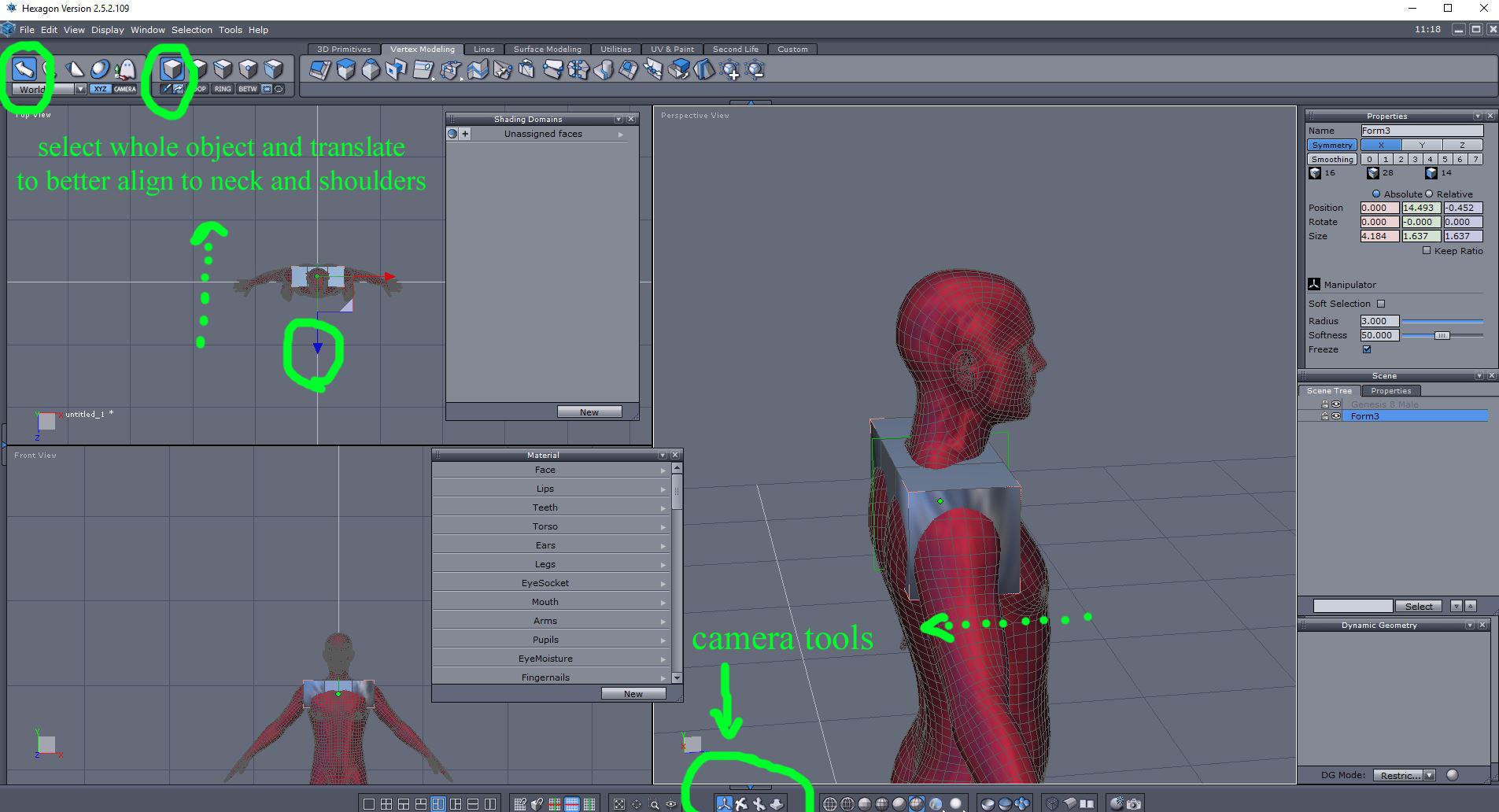Pick the bevel polyhedron tool icon
1499x812 pixels.
pyautogui.click(x=371, y=70)
